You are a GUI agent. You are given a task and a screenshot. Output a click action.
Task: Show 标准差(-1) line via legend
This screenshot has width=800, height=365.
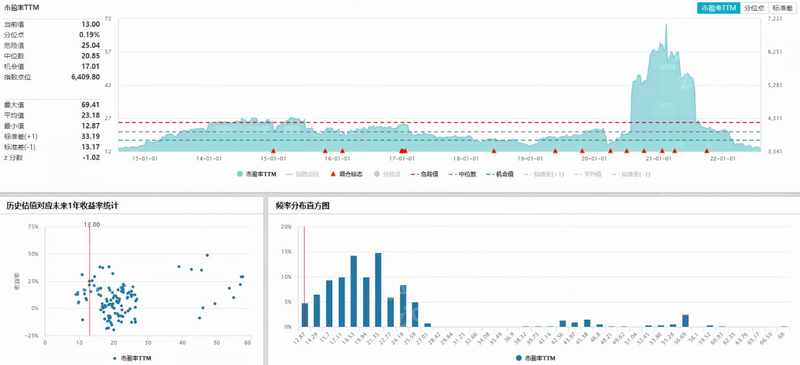[631, 174]
